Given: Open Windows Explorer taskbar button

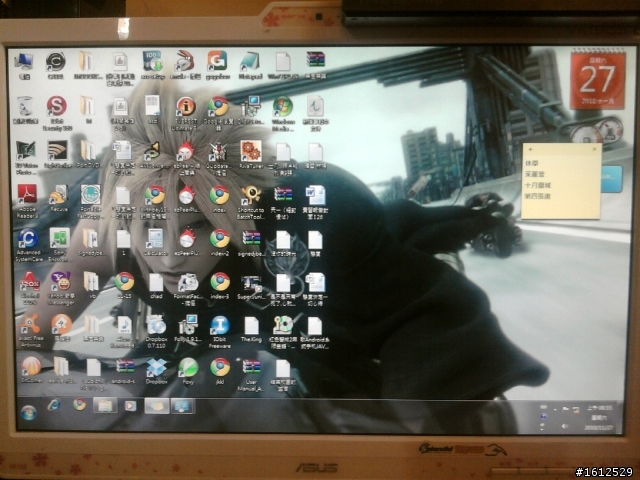Looking at the screenshot, I should coord(105,406).
